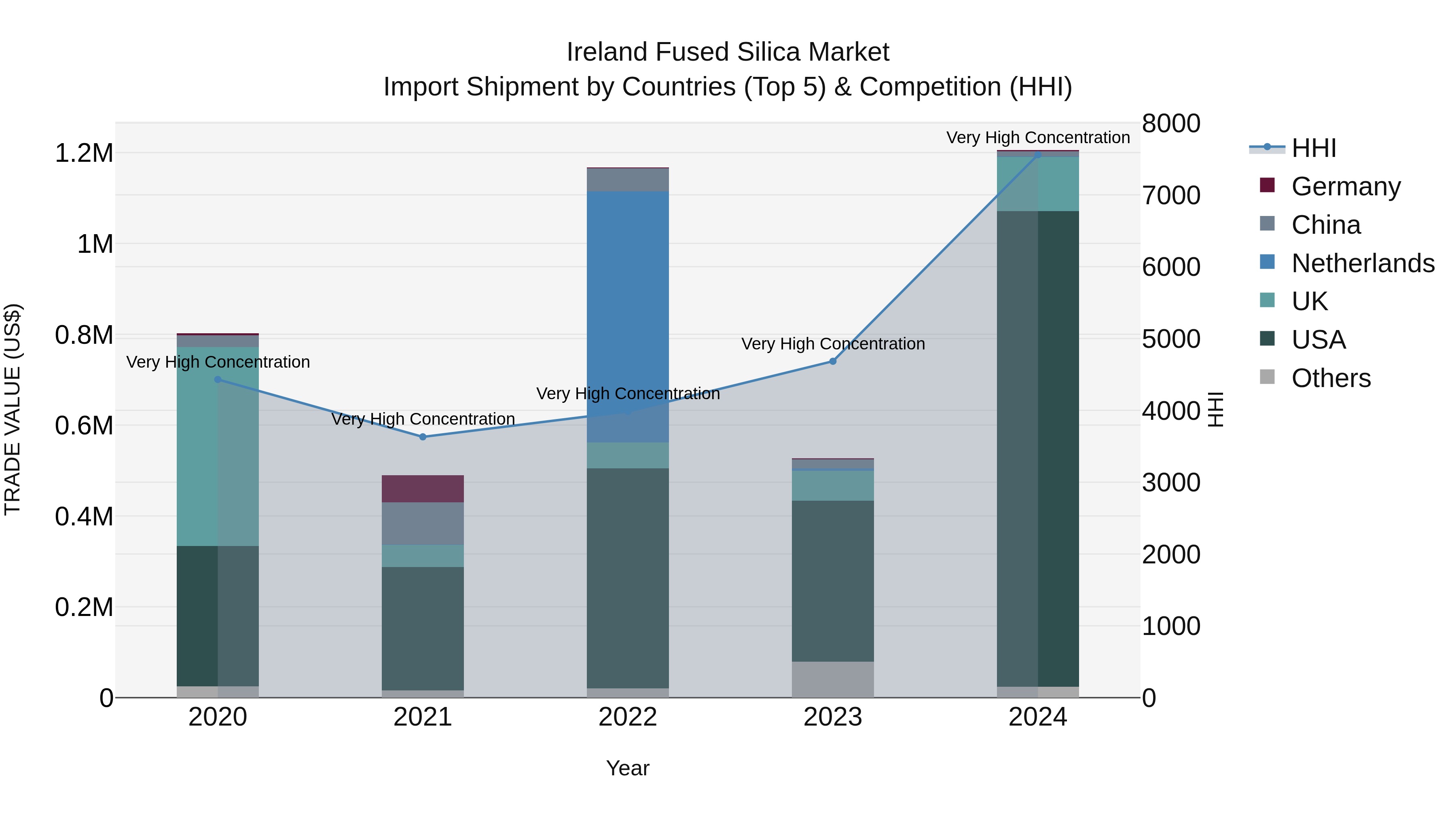Click the Germany segment in the 2021 bar
Screen dimensions: 1456x819
pyautogui.click(x=423, y=489)
